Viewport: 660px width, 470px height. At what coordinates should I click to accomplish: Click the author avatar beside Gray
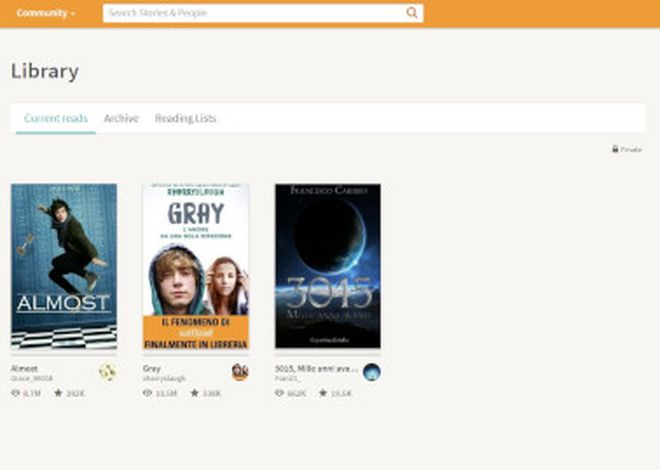[240, 372]
